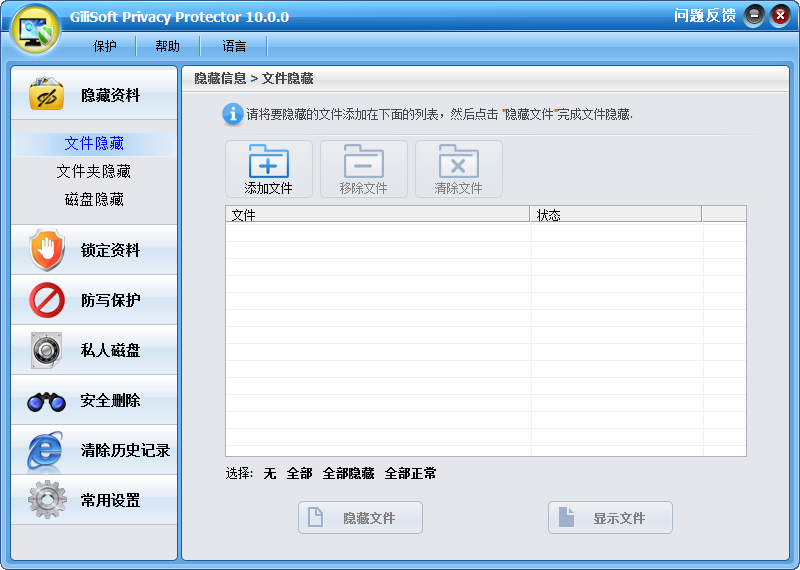Open the 保护 menu
Image resolution: width=800 pixels, height=570 pixels.
point(105,46)
